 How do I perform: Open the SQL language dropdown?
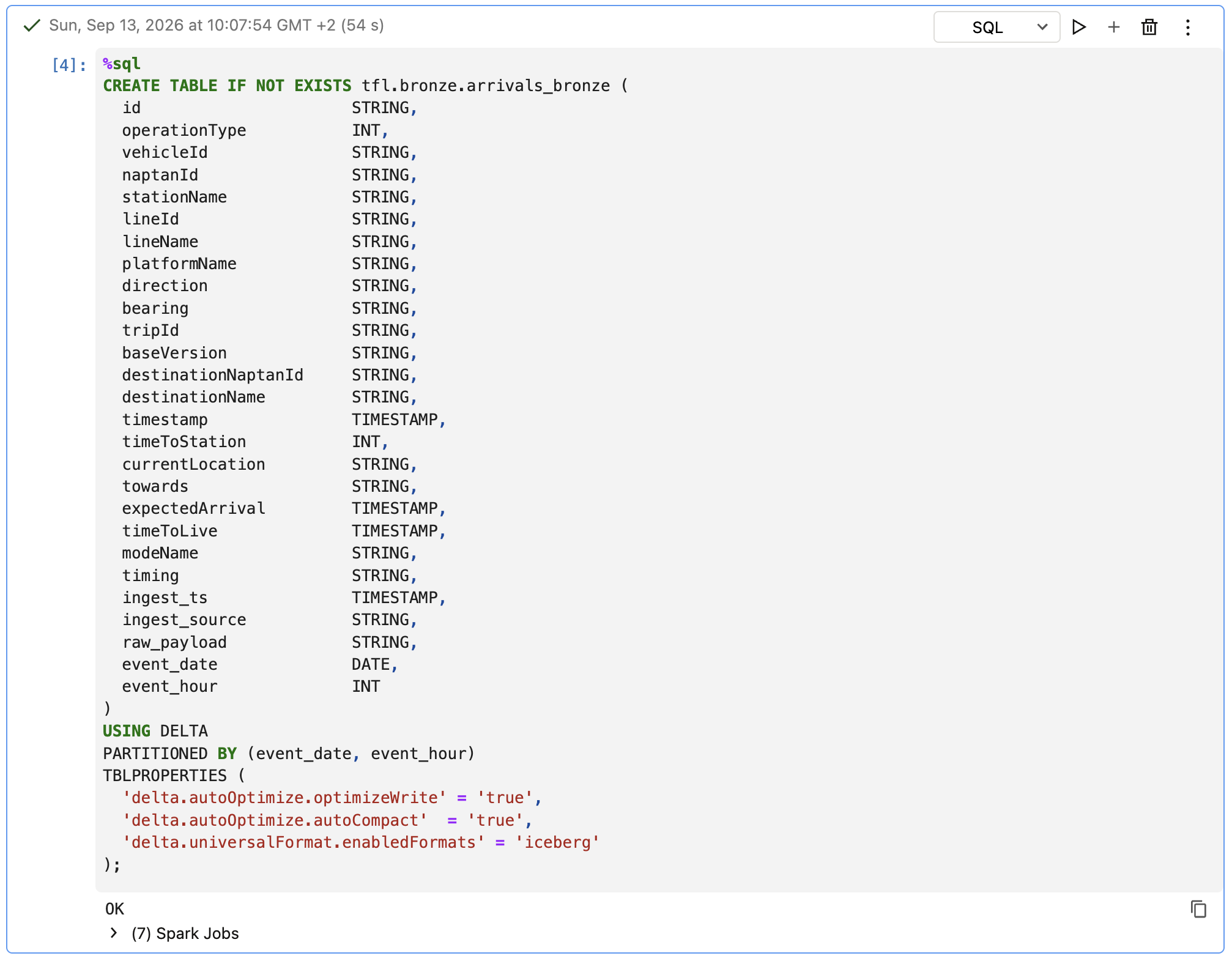pyautogui.click(x=996, y=27)
